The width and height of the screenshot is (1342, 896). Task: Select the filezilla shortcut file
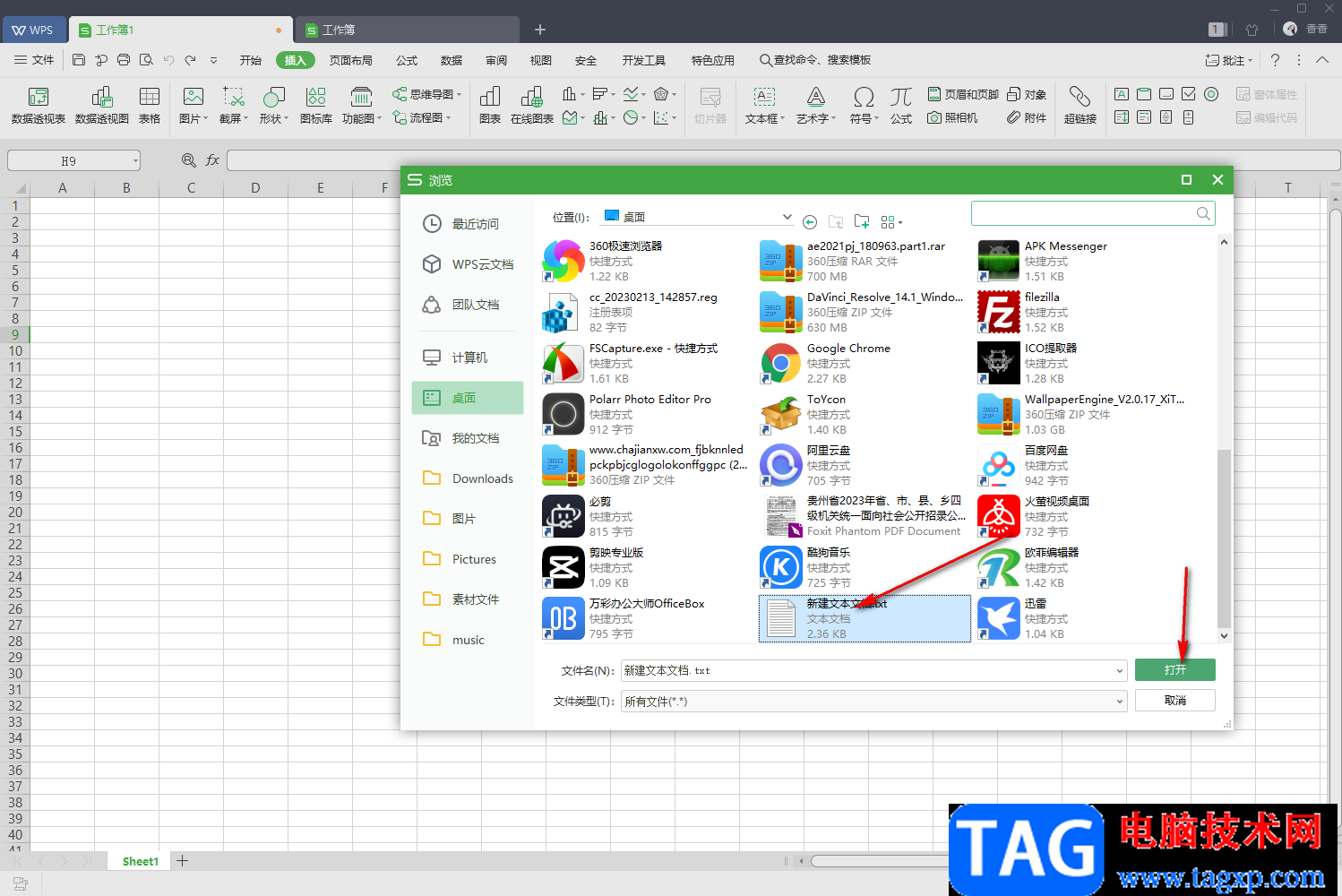[1081, 312]
